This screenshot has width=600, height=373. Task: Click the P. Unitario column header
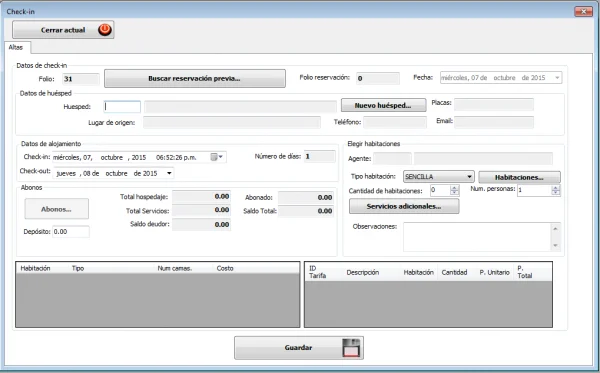click(x=494, y=272)
